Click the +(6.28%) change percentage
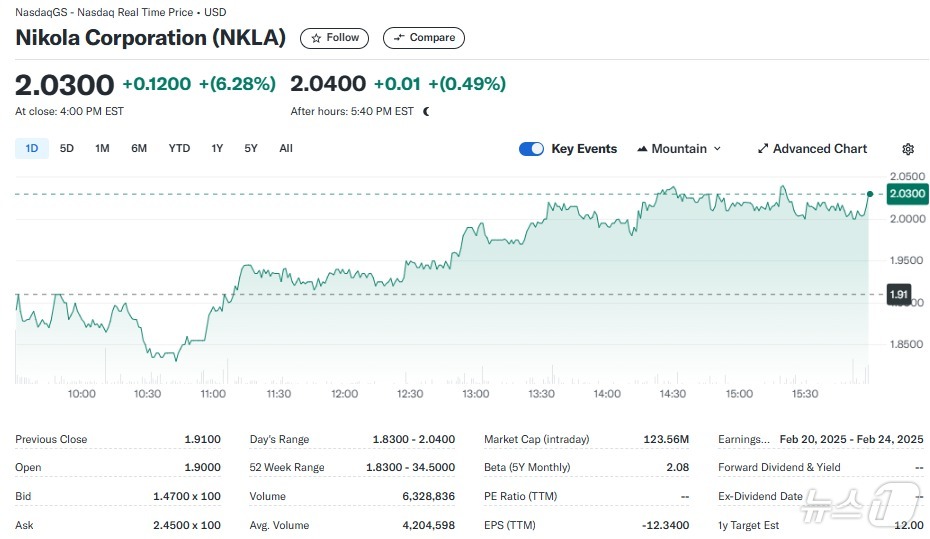 point(237,84)
